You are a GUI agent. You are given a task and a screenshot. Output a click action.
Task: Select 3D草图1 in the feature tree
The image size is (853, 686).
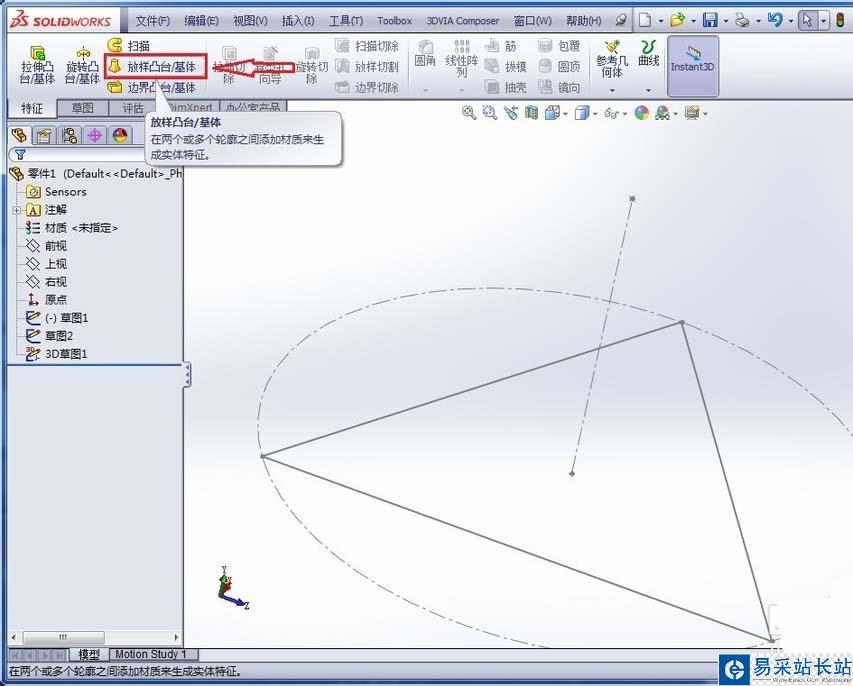pos(57,354)
